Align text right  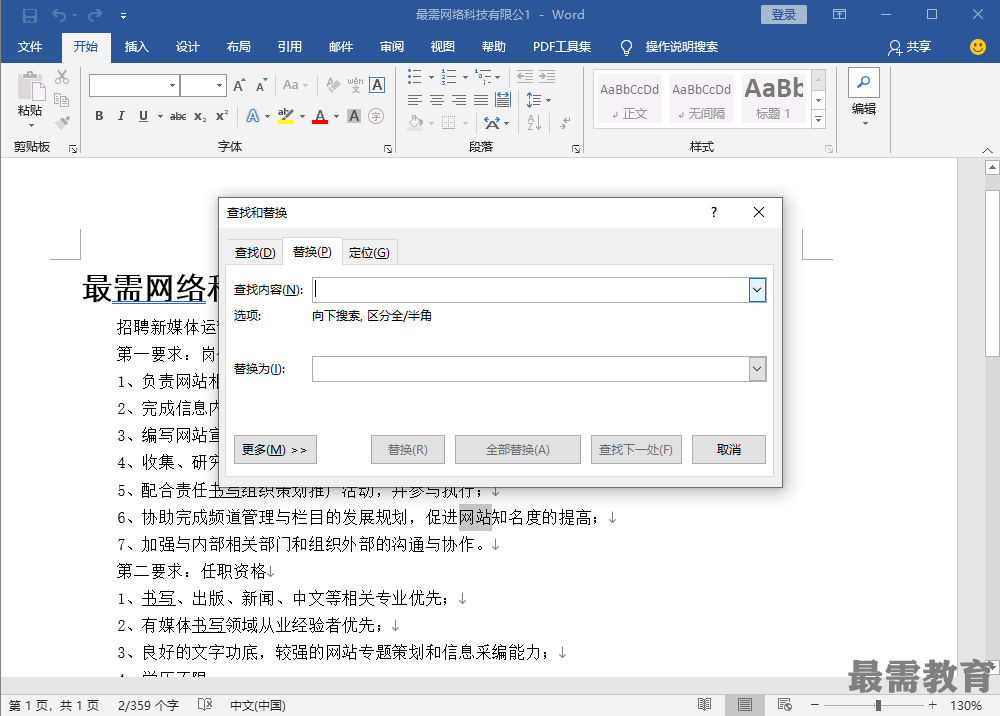coord(459,100)
